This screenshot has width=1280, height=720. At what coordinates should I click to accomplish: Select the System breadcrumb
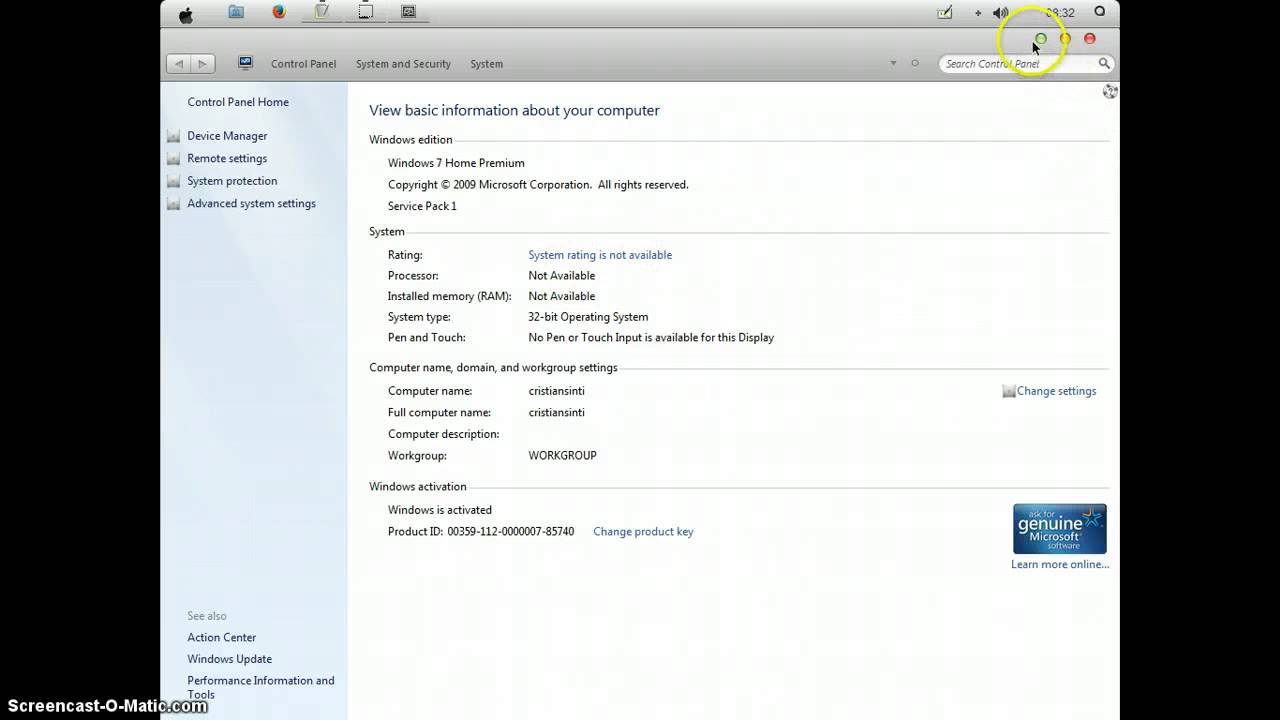(x=486, y=64)
